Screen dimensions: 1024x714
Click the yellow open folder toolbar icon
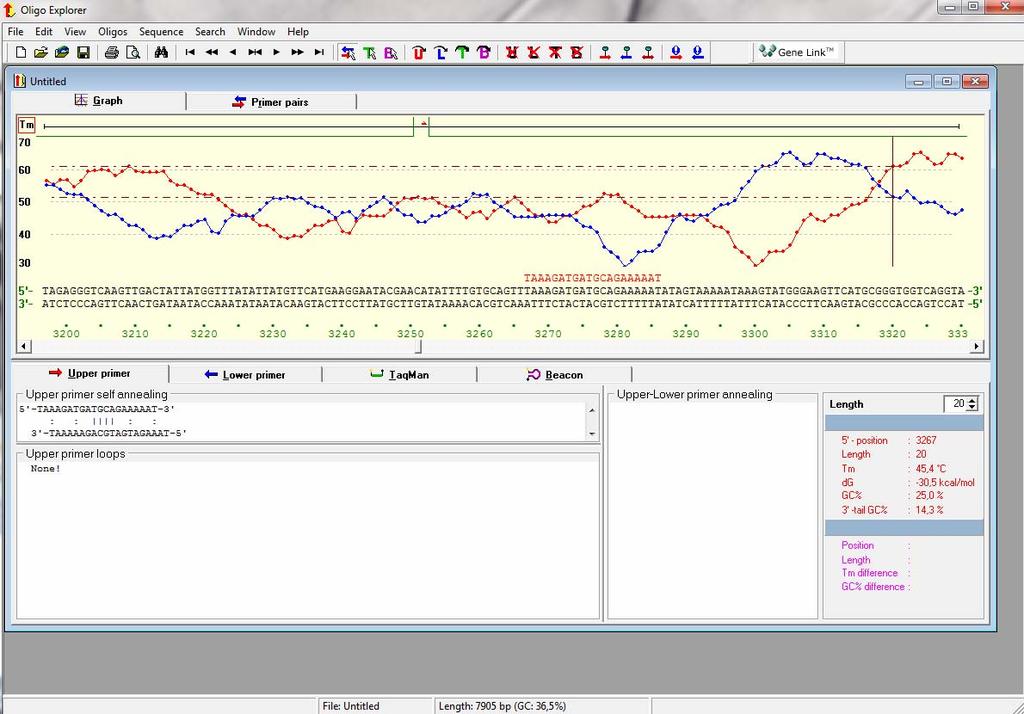tap(40, 52)
